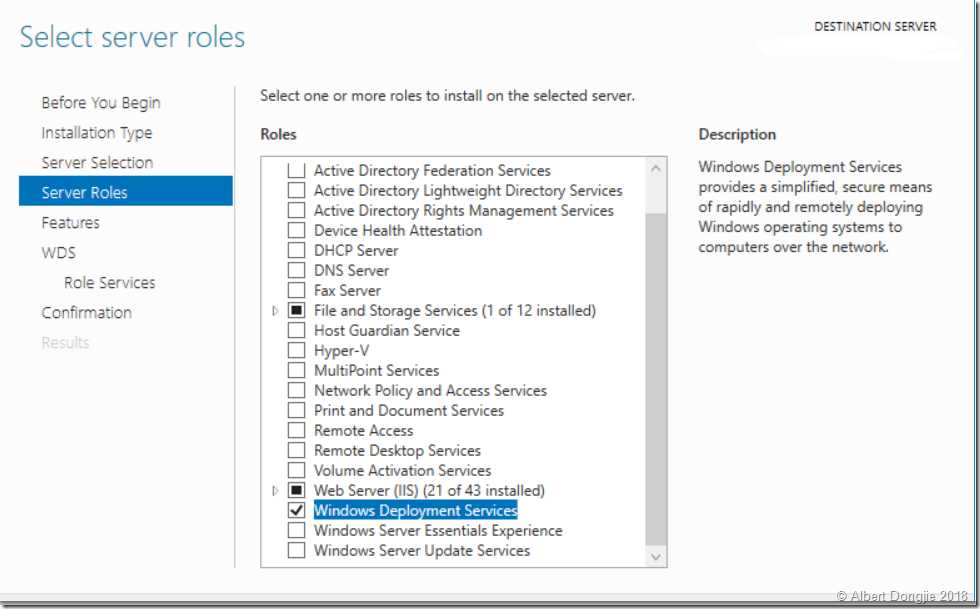Open the Features step
Screen dimensions: 980x609
[x=71, y=223]
